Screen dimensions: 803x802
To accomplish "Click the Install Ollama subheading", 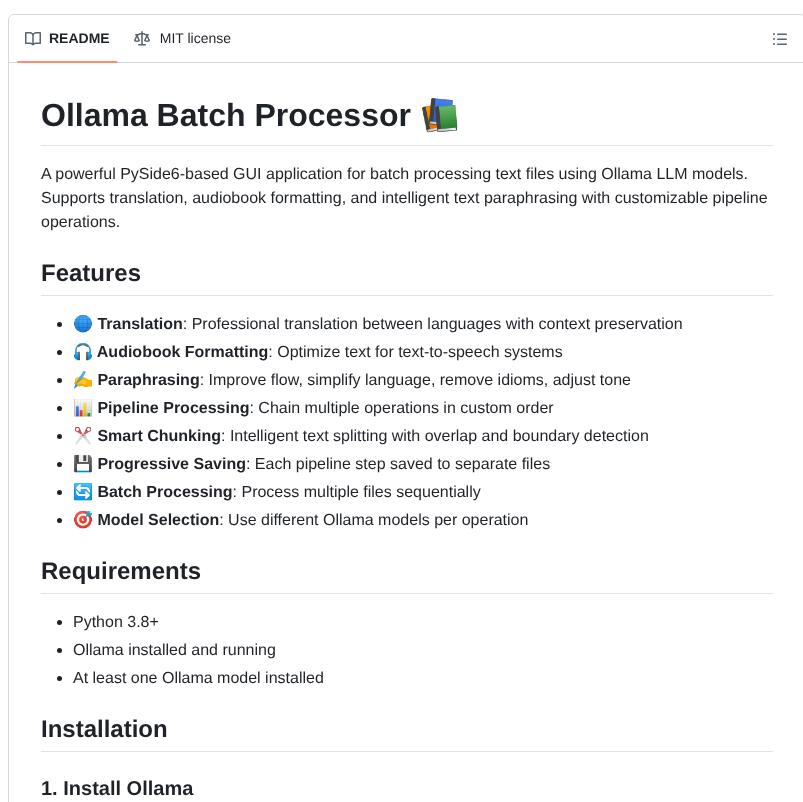I will point(117,788).
